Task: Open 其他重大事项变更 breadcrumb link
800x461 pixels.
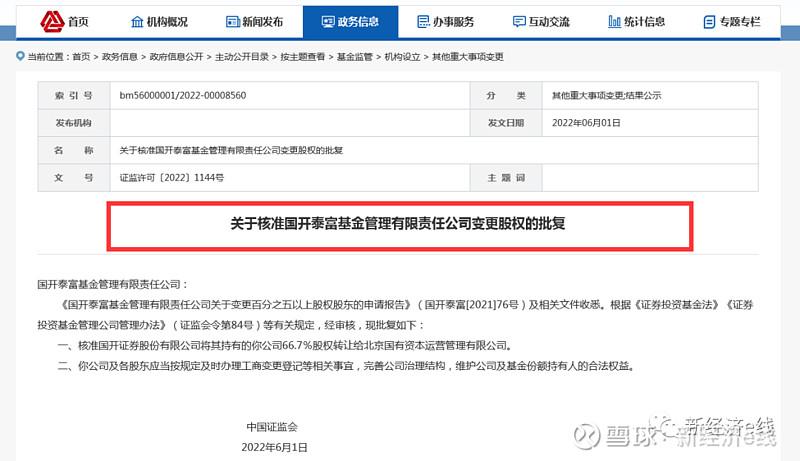Action: (x=468, y=57)
